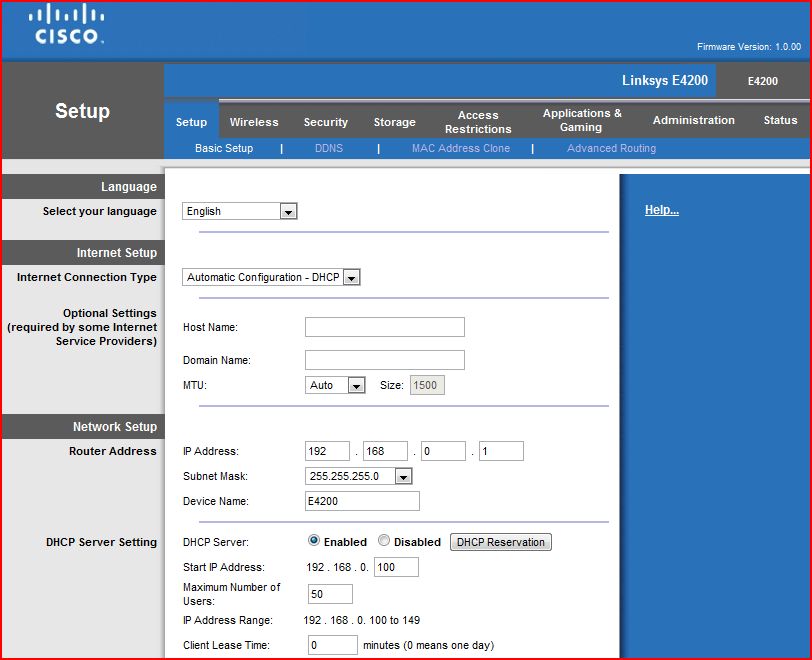Click the Router Address label
Viewport: 812px width, 660px height.
click(112, 451)
